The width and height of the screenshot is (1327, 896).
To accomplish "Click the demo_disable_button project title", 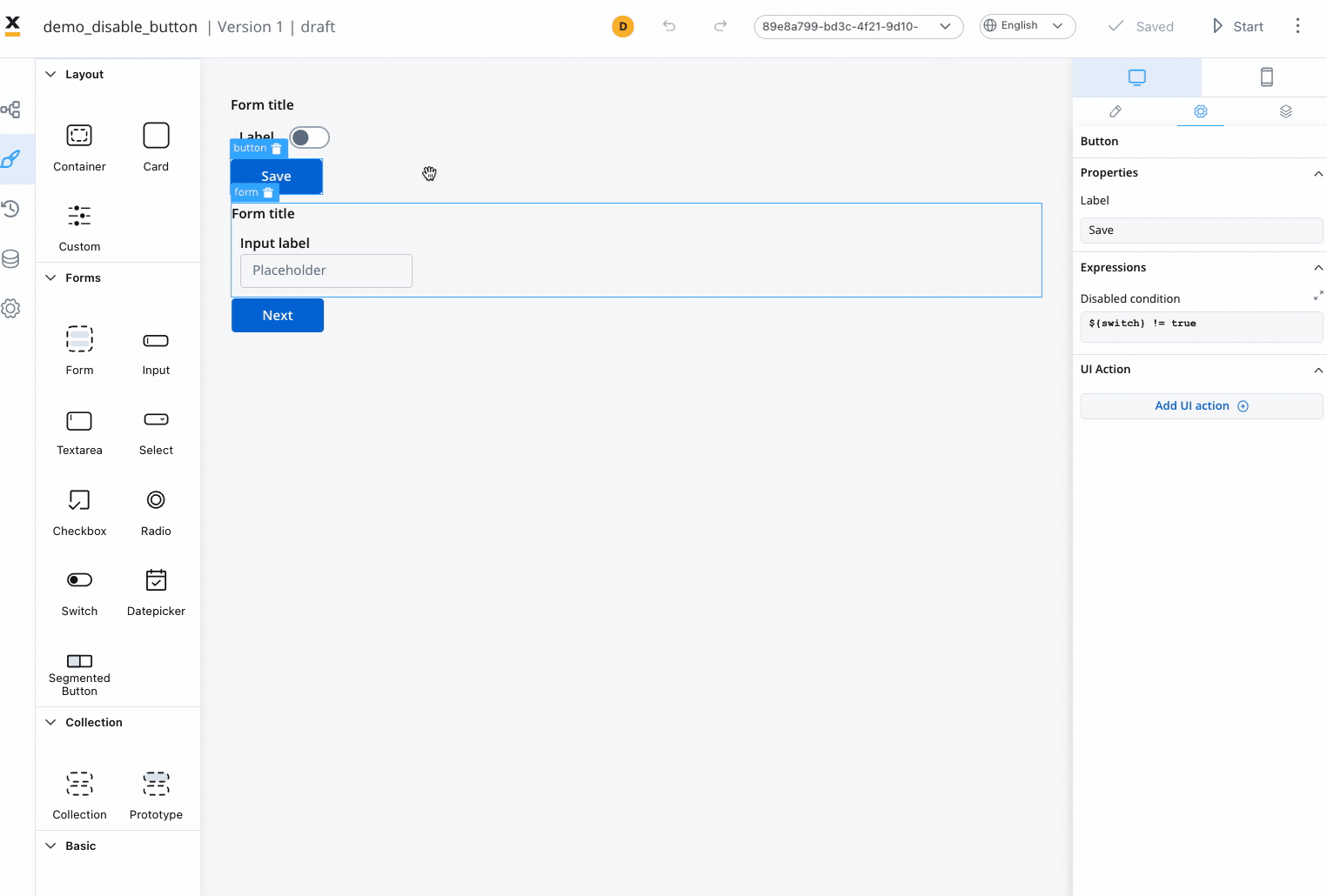I will coord(120,27).
